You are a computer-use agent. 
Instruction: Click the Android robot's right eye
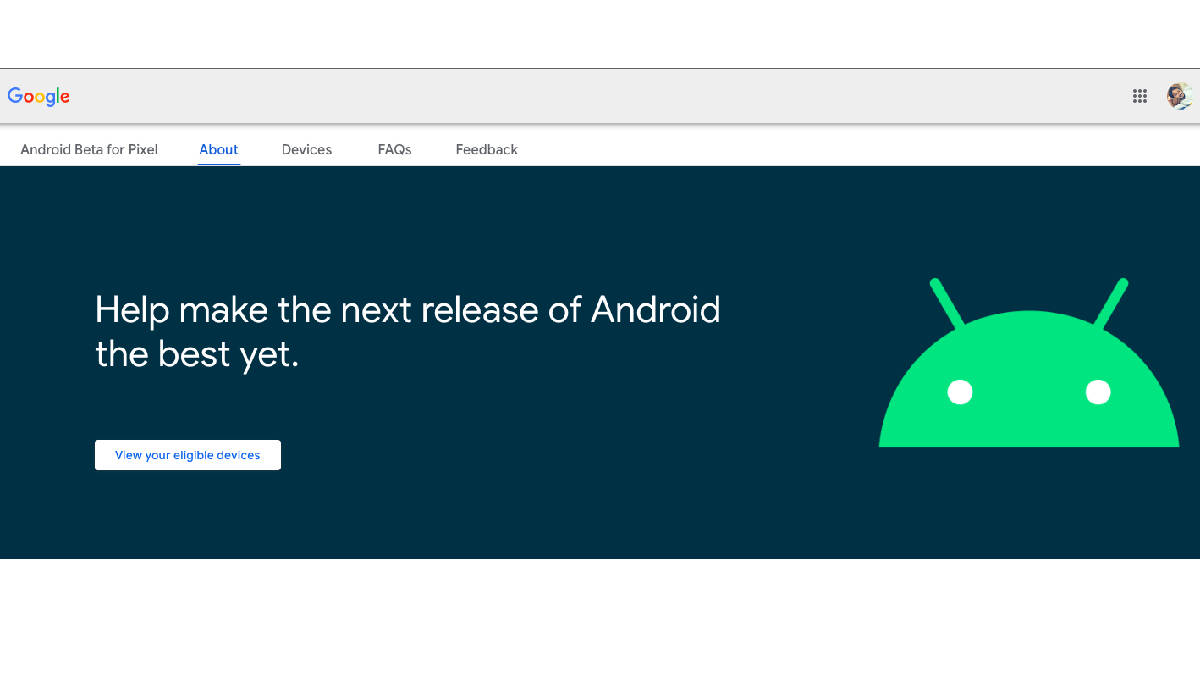pos(1098,393)
